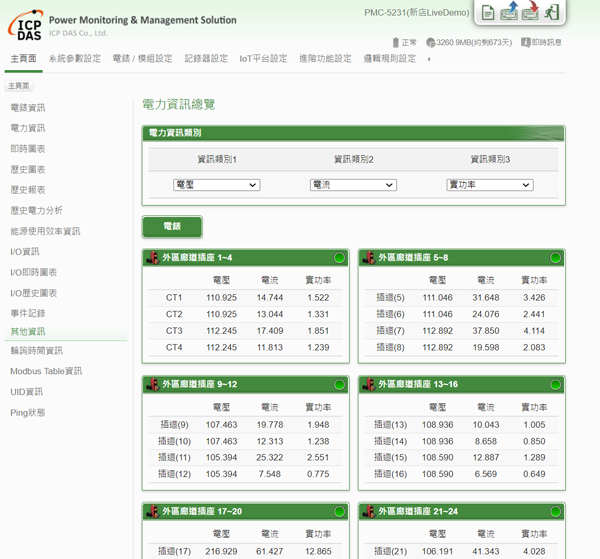Click the meter icon of 外區廊道插座 13~16
The image size is (600, 559).
[369, 385]
